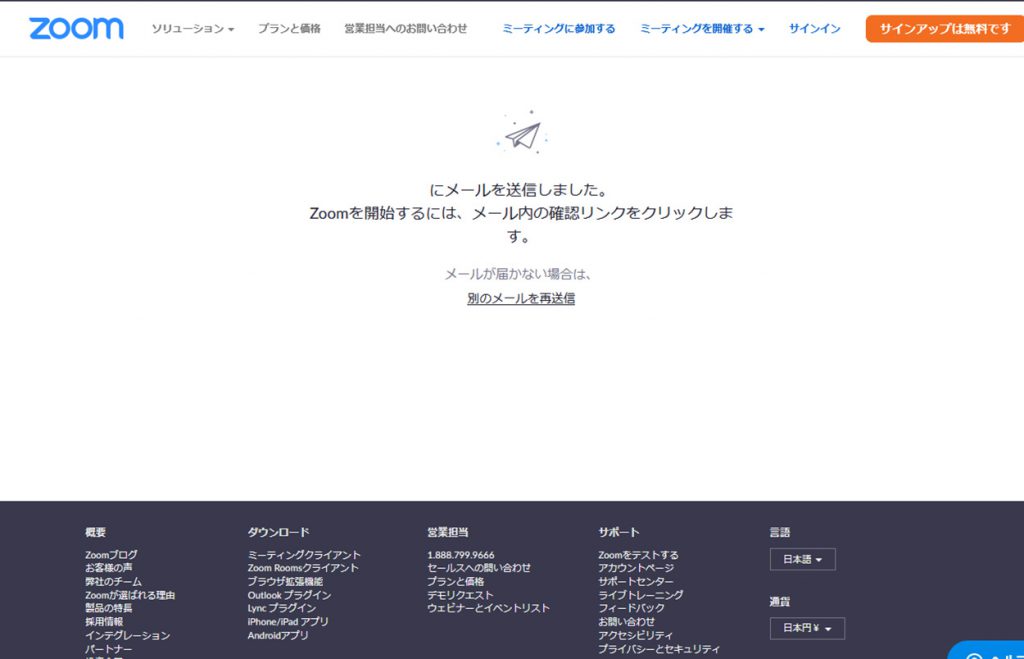Visit the 弊社のチーム footer link
The height and width of the screenshot is (659, 1024).
coord(113,581)
